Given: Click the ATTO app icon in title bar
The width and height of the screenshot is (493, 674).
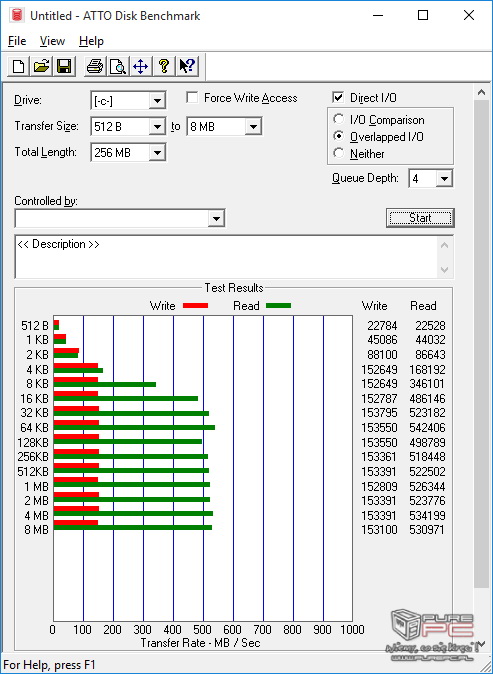Looking at the screenshot, I should [17, 15].
